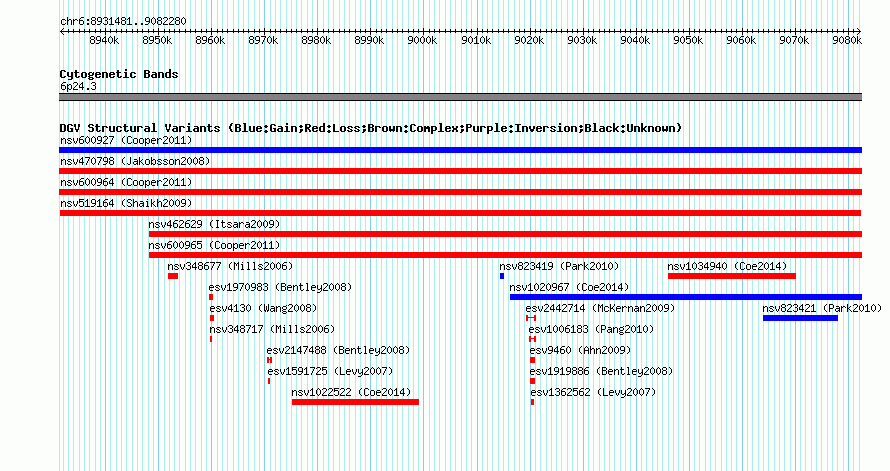Select the red nsv470798 loss bar
The width and height of the screenshot is (890, 471).
point(460,171)
